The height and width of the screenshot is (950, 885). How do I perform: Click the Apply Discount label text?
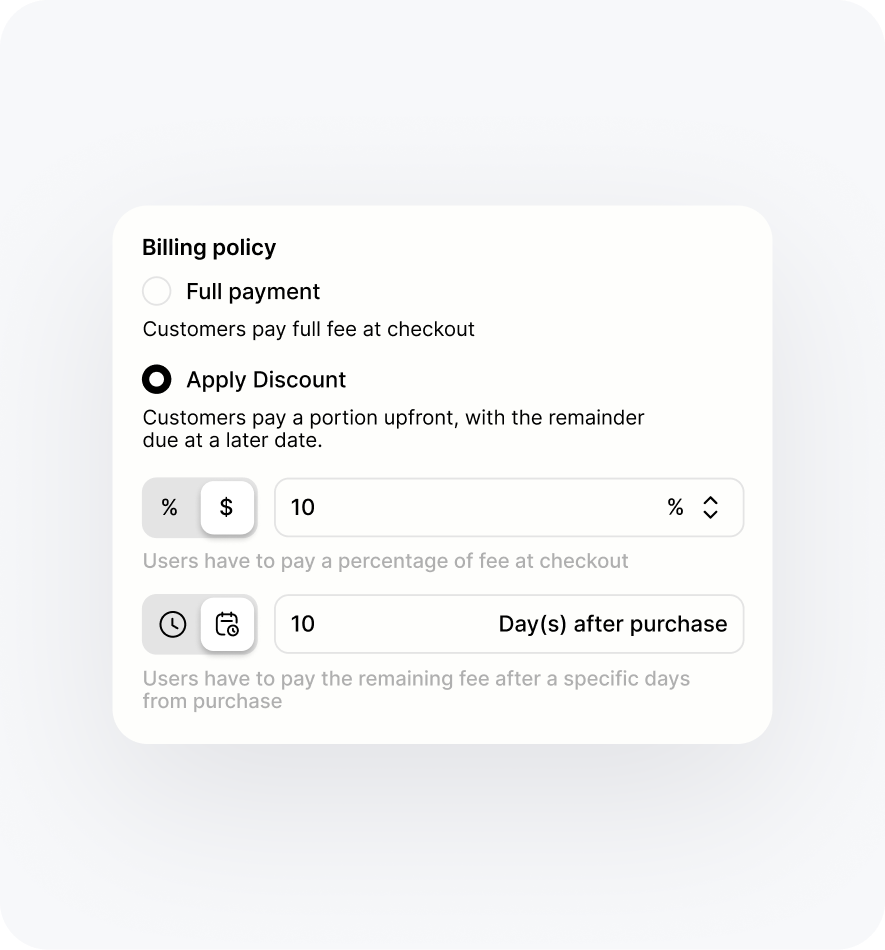click(x=266, y=380)
